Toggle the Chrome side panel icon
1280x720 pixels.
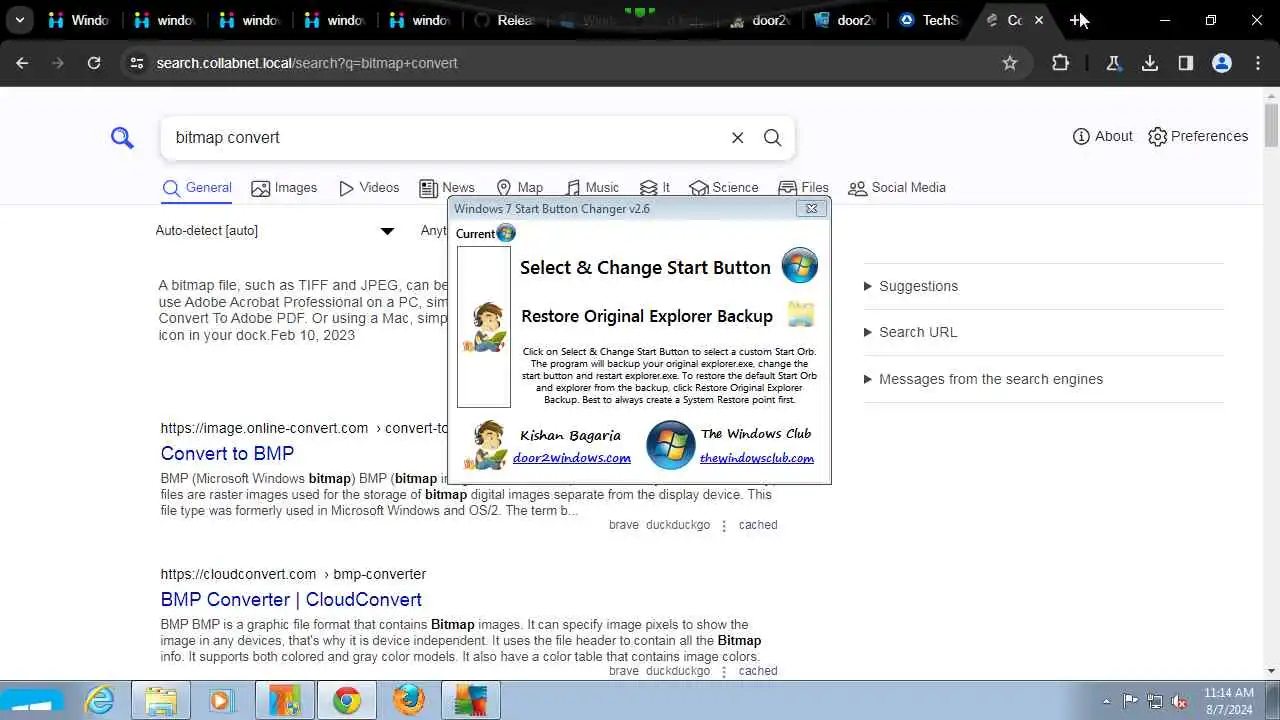tap(1186, 63)
